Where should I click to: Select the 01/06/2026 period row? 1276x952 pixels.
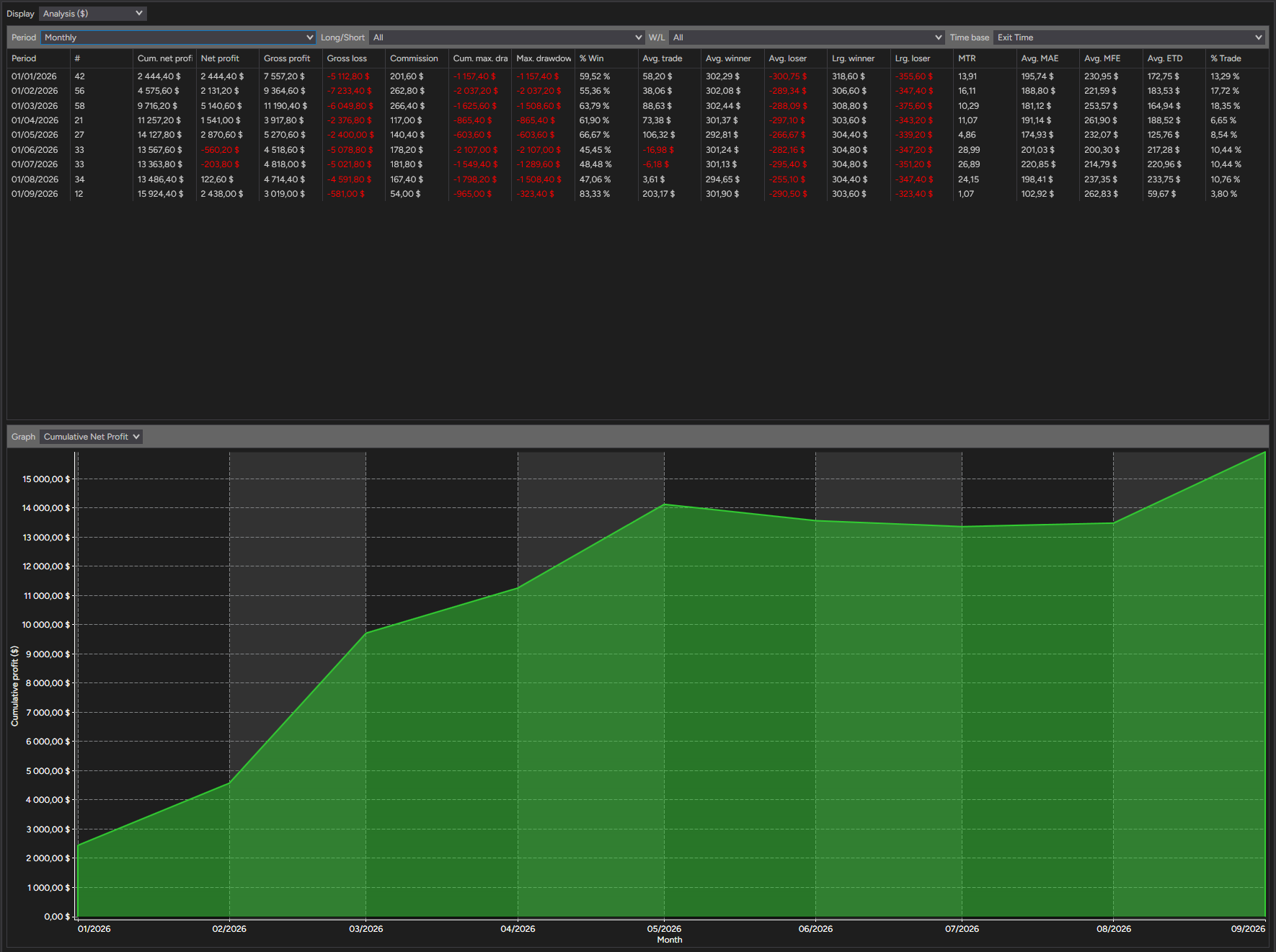637,150
